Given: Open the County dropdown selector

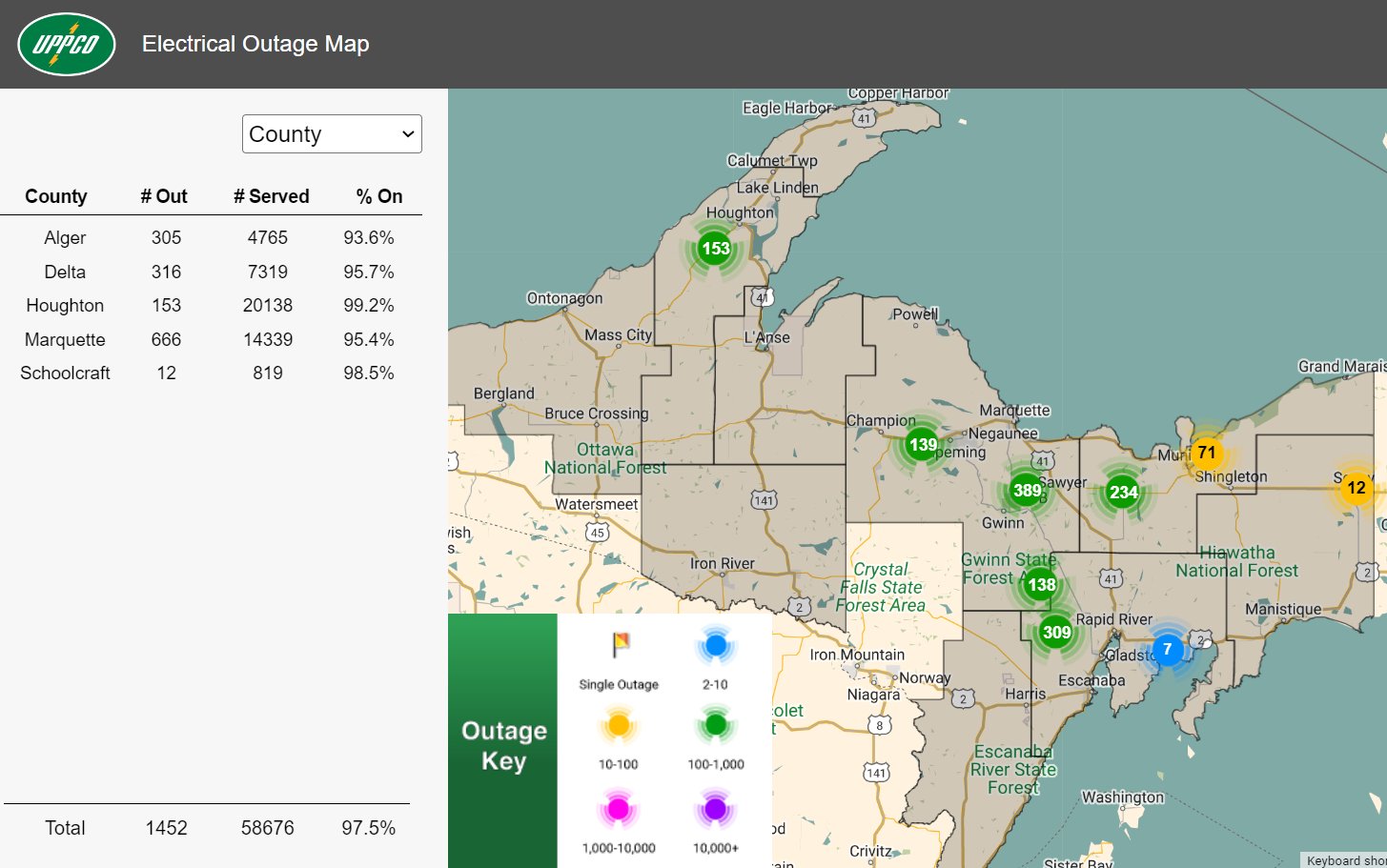Looking at the screenshot, I should (332, 134).
